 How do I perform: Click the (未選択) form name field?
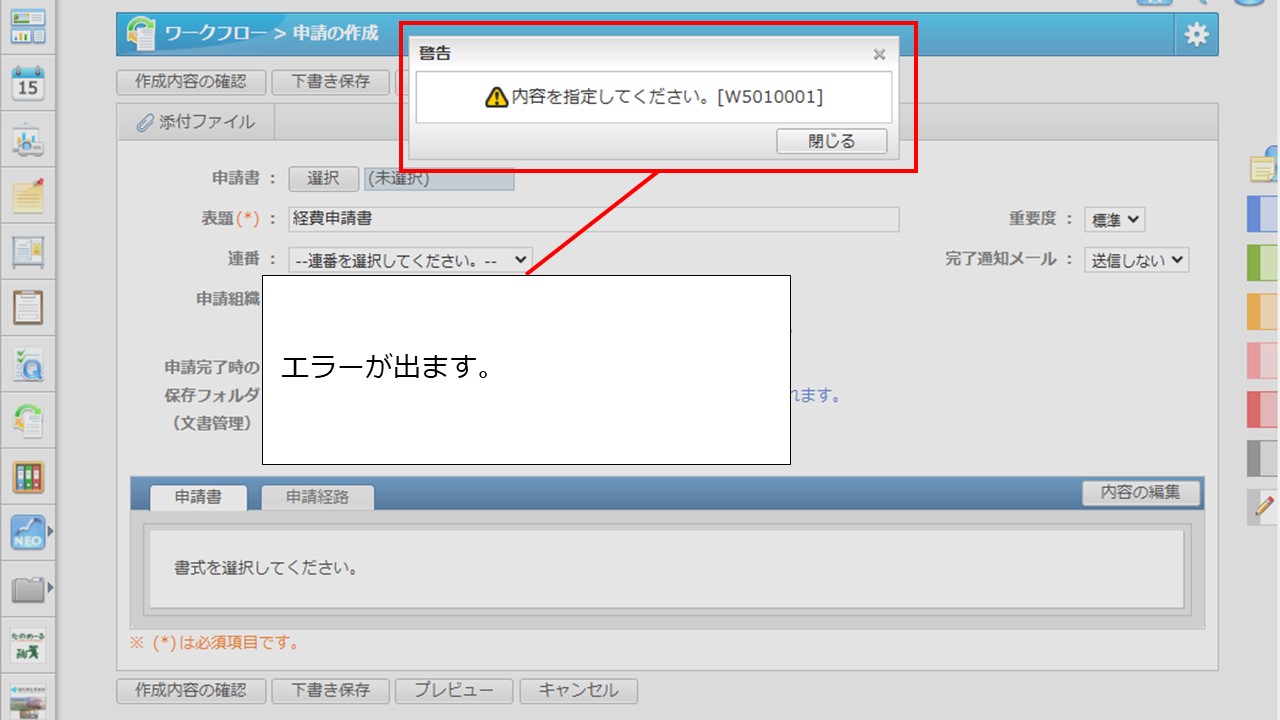(439, 179)
